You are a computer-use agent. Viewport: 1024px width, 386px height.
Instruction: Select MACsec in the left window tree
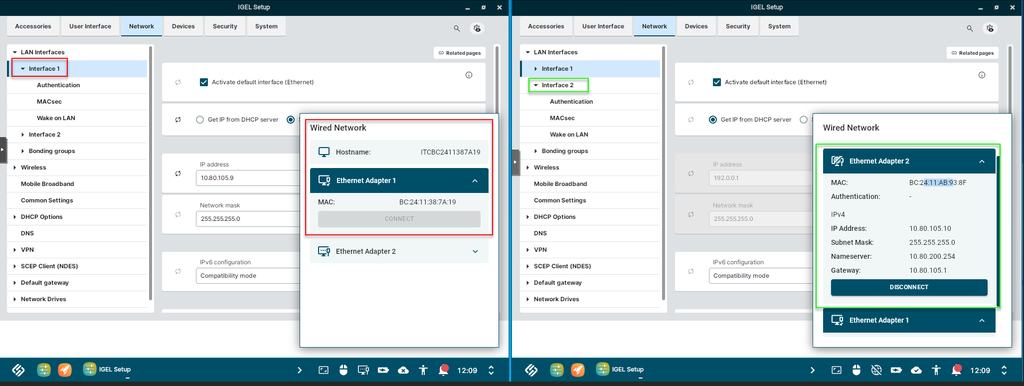pyautogui.click(x=49, y=101)
